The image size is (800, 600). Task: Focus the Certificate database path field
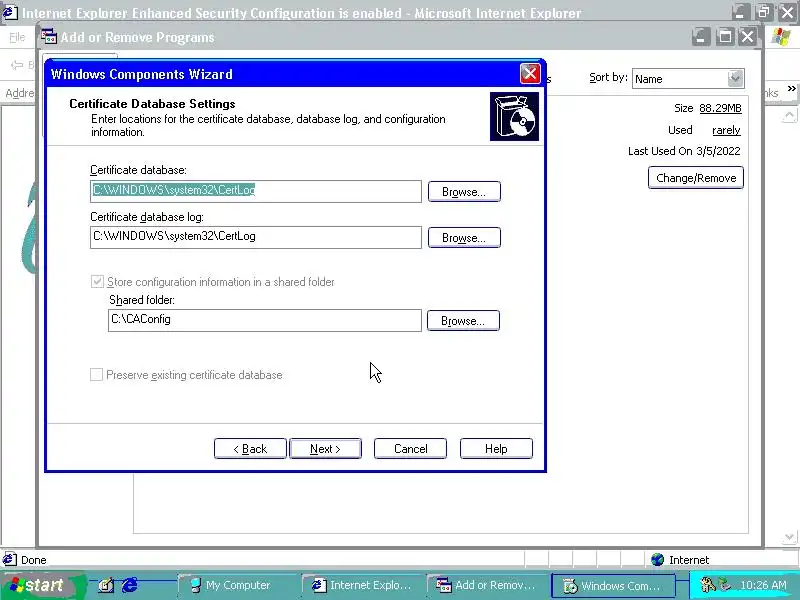256,191
